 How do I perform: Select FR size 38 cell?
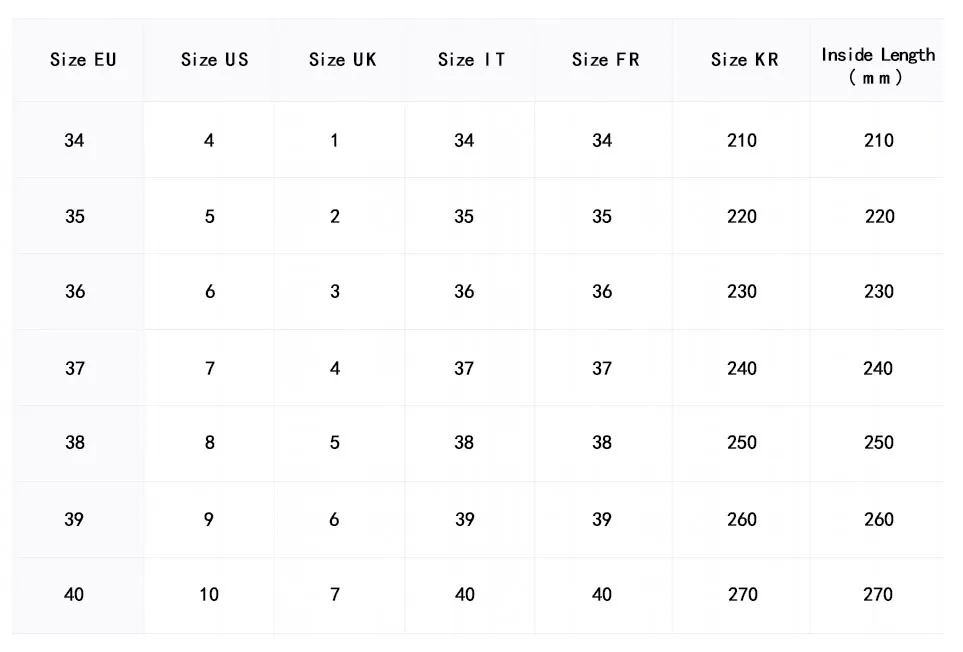click(602, 443)
